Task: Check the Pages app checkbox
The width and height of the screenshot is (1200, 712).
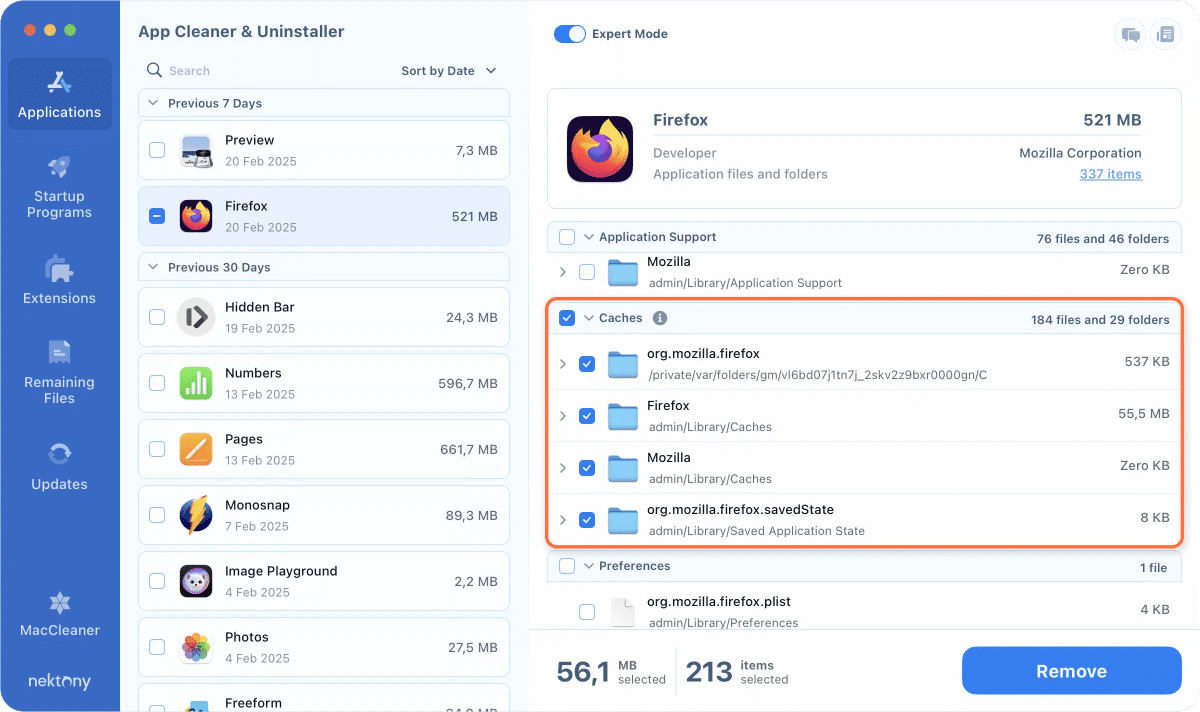Action: [157, 449]
